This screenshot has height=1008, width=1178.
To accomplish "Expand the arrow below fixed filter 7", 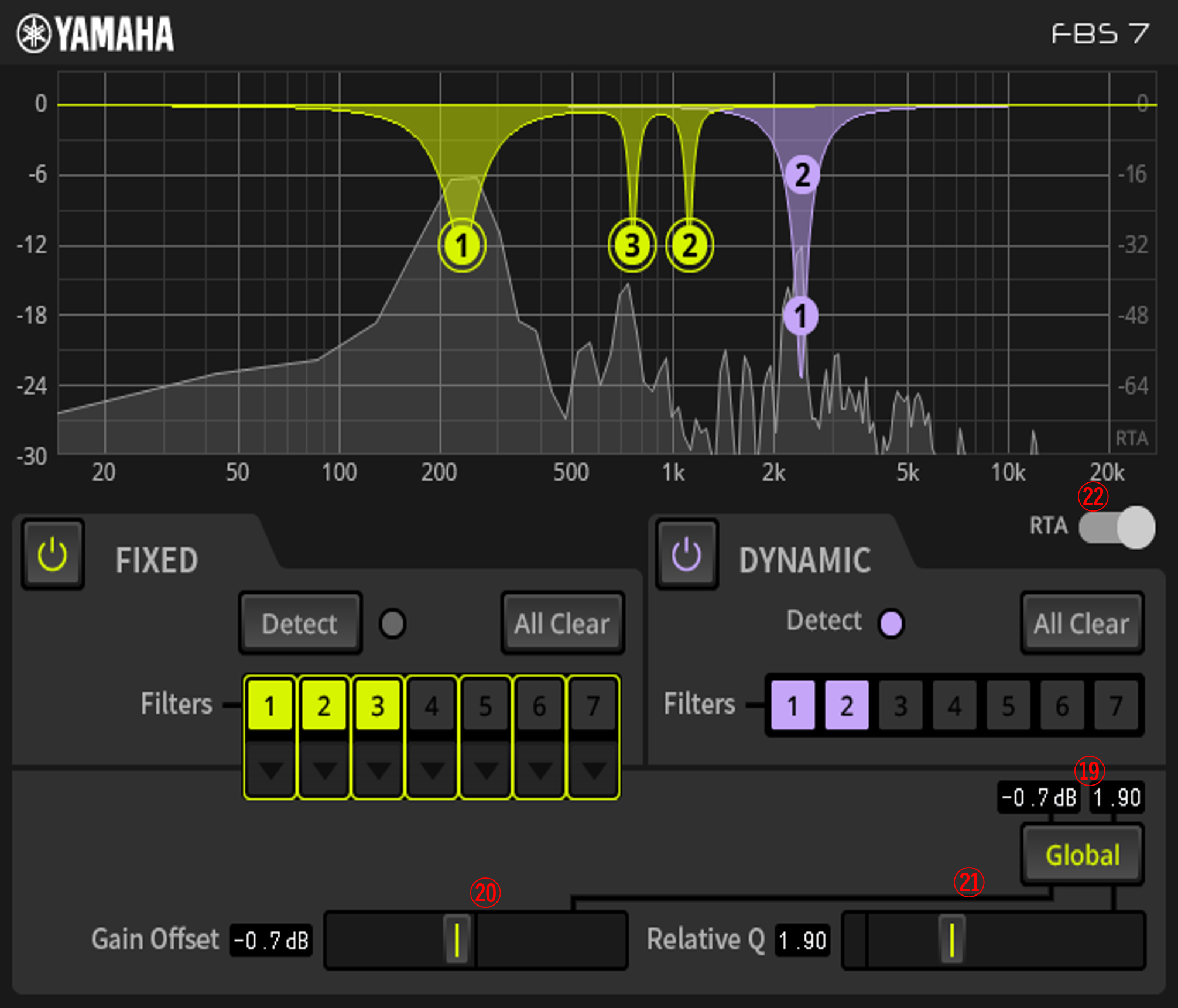I will point(593,770).
